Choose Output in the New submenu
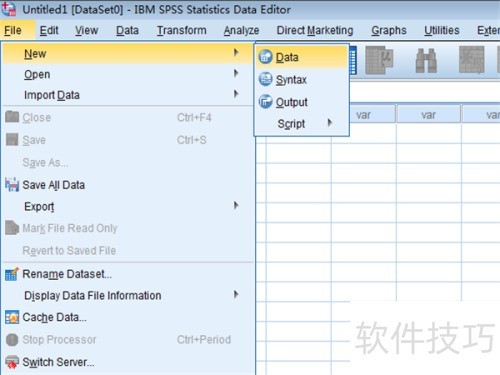Image resolution: width=500 pixels, height=375 pixels. click(x=302, y=102)
